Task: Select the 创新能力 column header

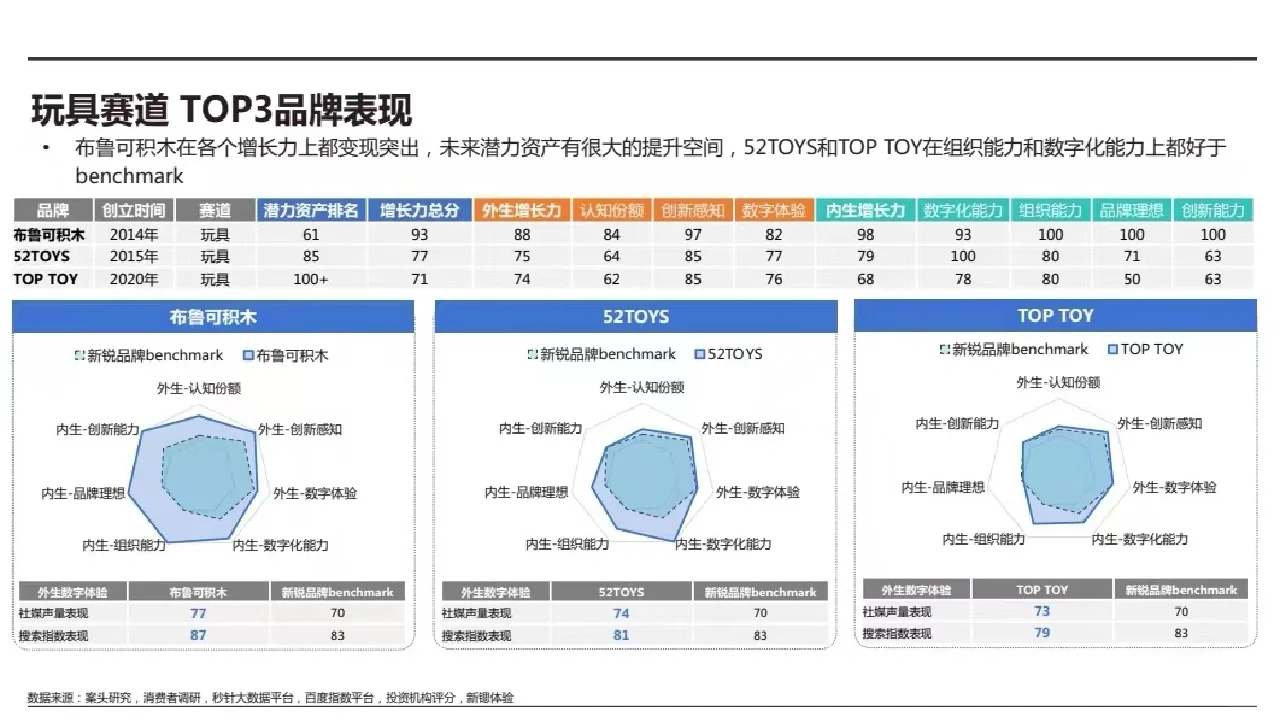Action: click(x=1213, y=211)
